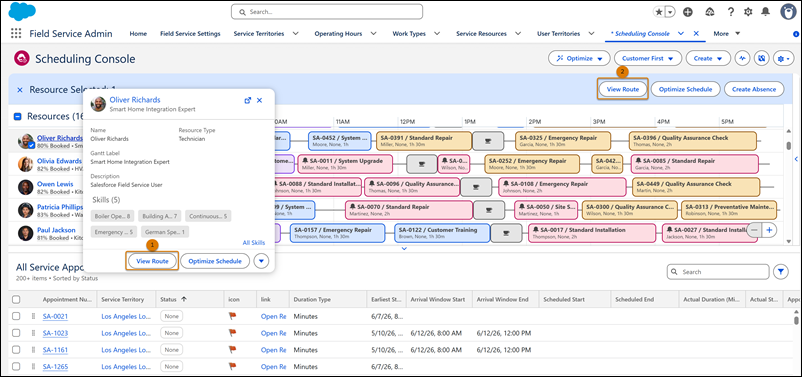The height and width of the screenshot is (377, 802).
Task: Open the notifications bell
Action: click(x=766, y=12)
